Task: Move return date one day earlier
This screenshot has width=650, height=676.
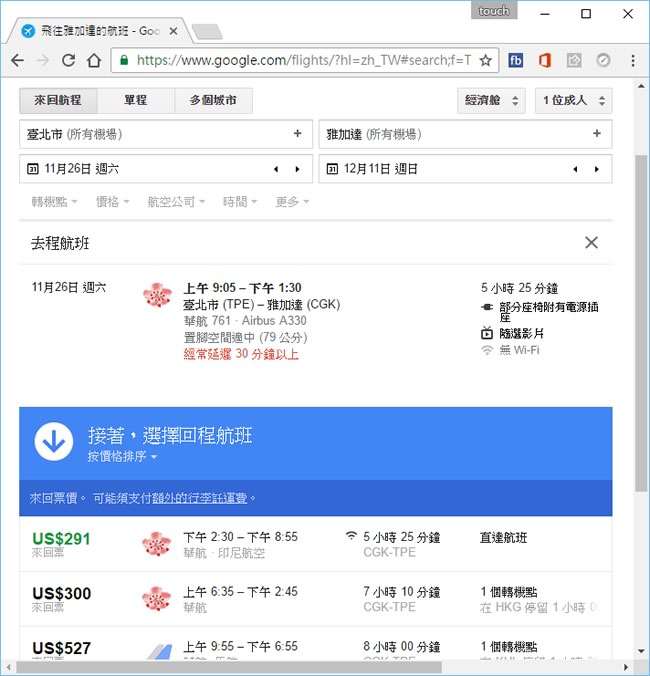Action: (575, 169)
